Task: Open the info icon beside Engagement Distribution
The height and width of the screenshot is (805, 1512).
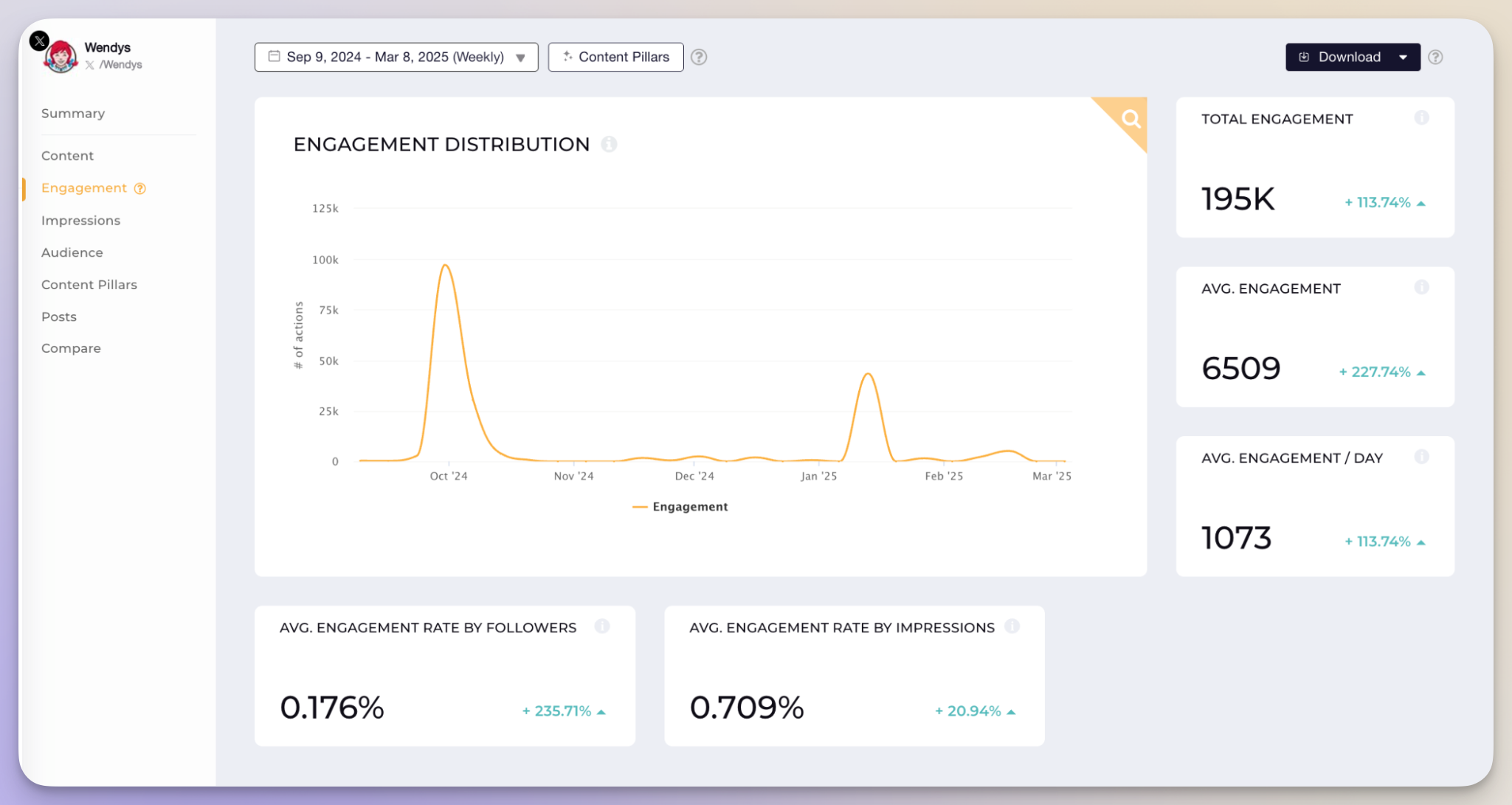Action: tap(609, 144)
